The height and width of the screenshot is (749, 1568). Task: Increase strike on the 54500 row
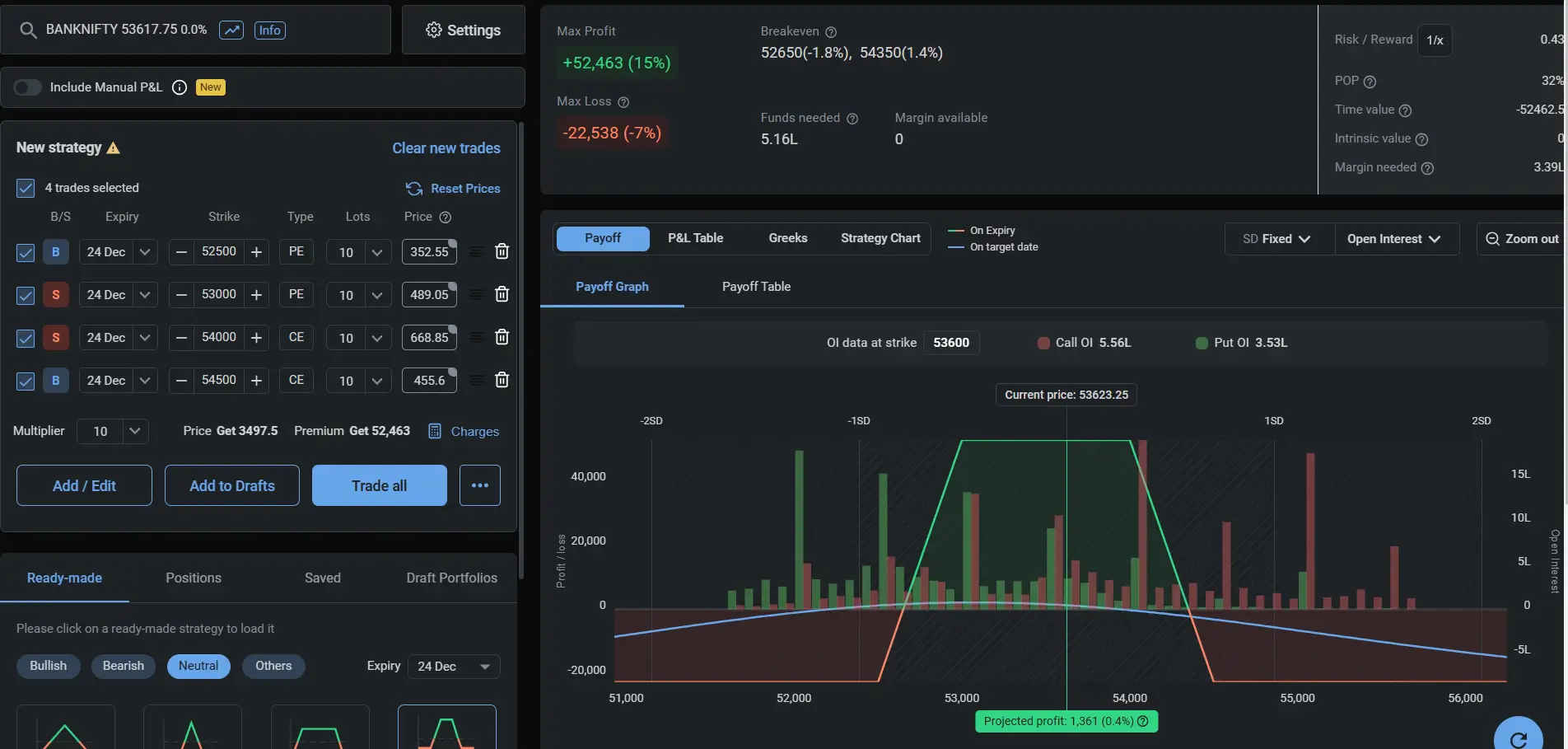pos(256,381)
